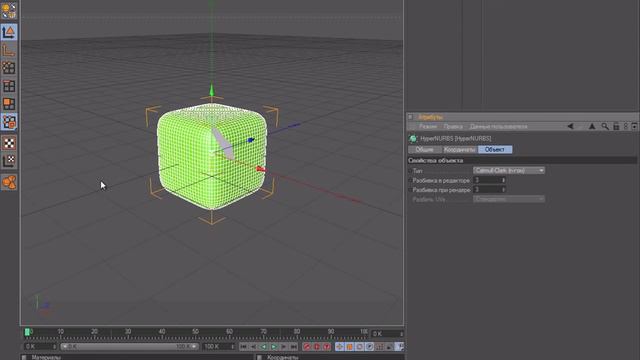Play the animation forwards

[x=274, y=347]
